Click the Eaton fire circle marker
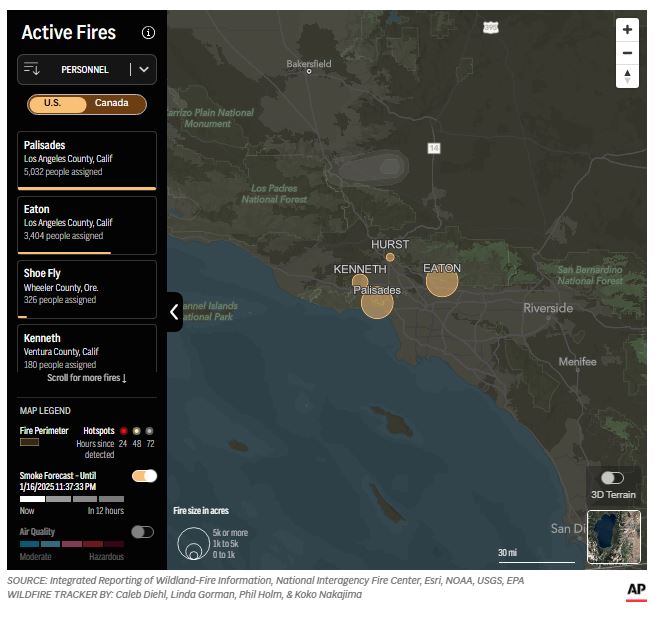Image resolution: width=655 pixels, height=618 pixels. (x=442, y=282)
